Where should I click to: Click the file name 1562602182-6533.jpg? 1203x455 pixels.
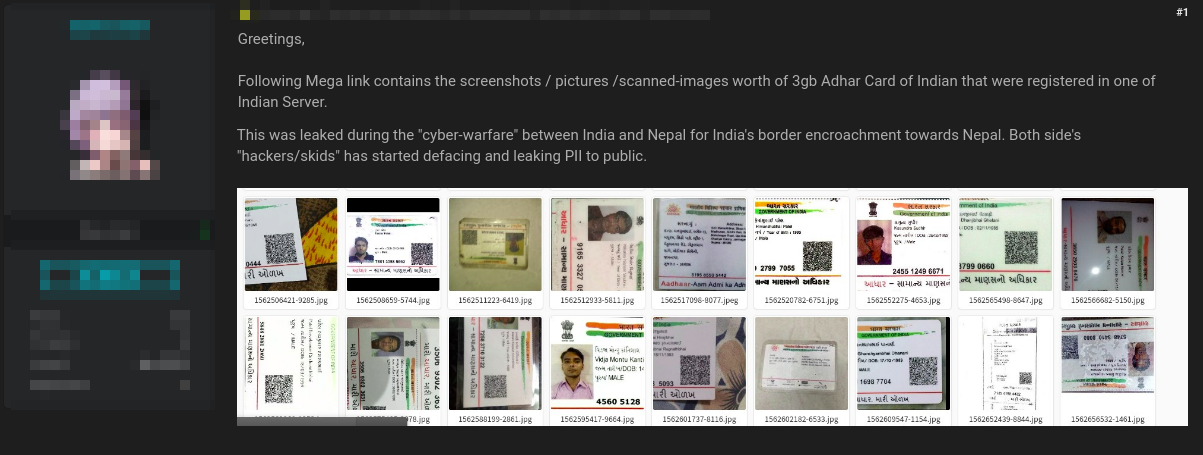pos(801,419)
